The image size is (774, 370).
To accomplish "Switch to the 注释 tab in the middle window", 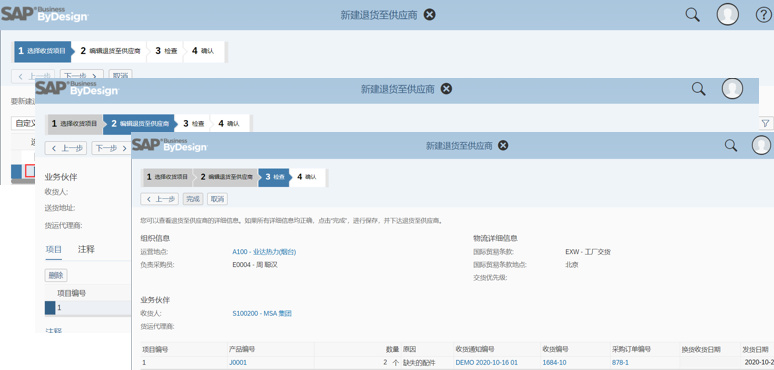I will click(x=86, y=250).
